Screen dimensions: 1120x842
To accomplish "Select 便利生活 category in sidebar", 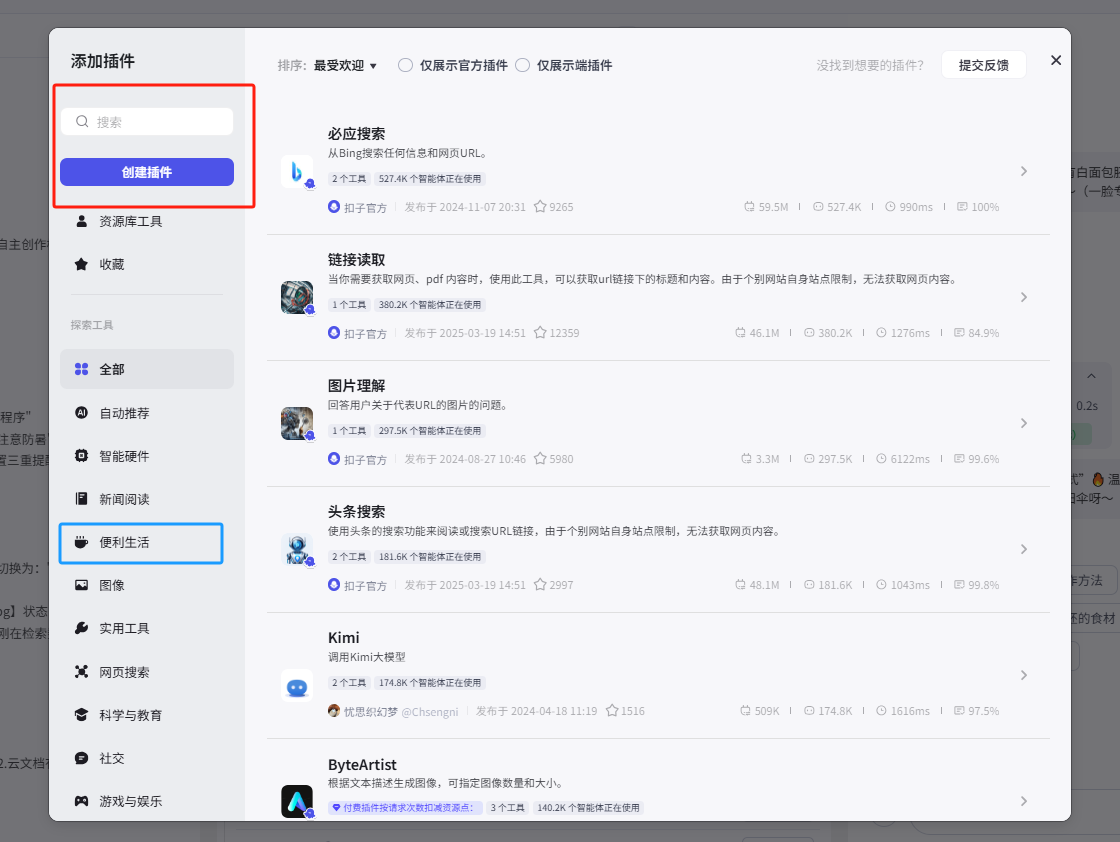I will point(124,543).
